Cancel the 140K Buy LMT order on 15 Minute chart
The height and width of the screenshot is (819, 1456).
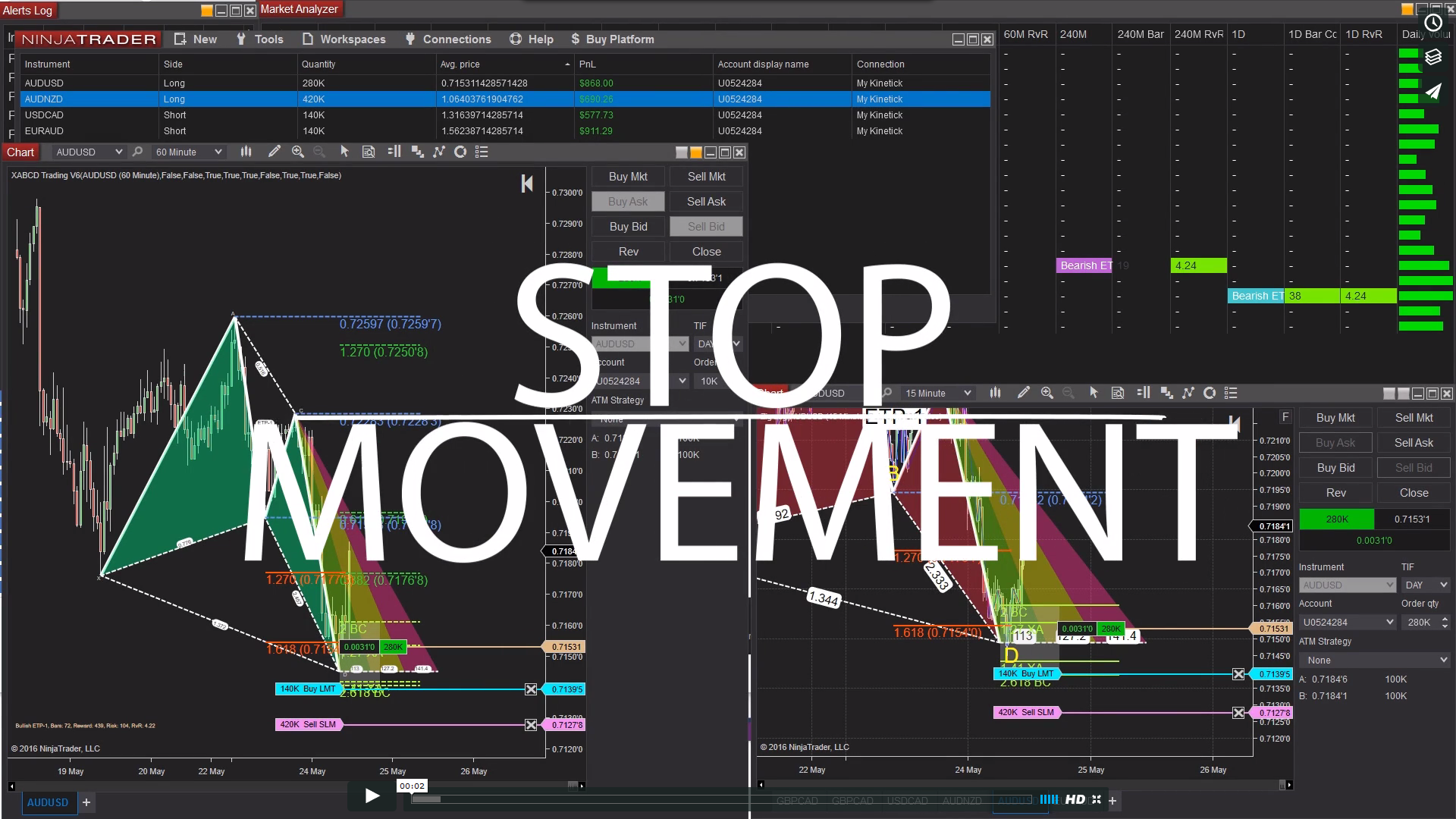point(1238,674)
